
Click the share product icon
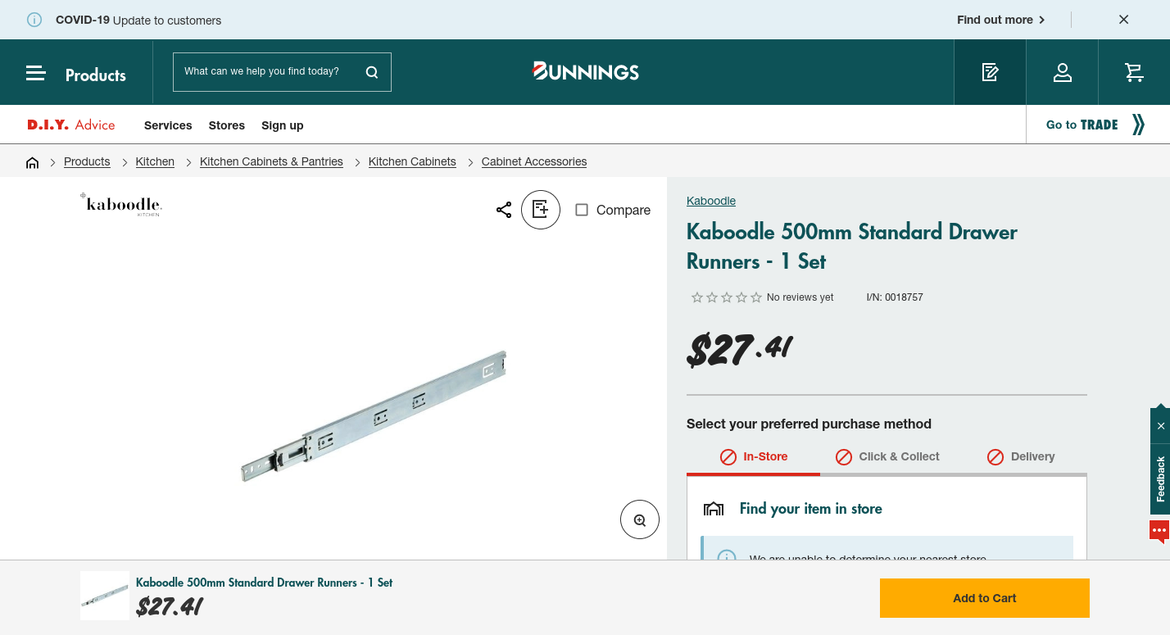[504, 210]
